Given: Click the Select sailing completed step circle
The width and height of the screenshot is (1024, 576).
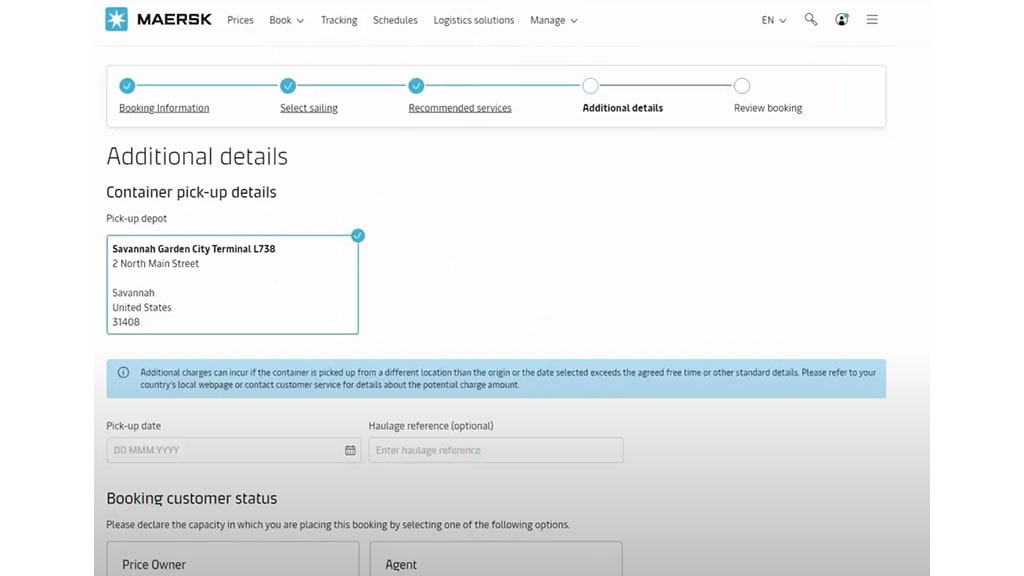Looking at the screenshot, I should tap(288, 86).
